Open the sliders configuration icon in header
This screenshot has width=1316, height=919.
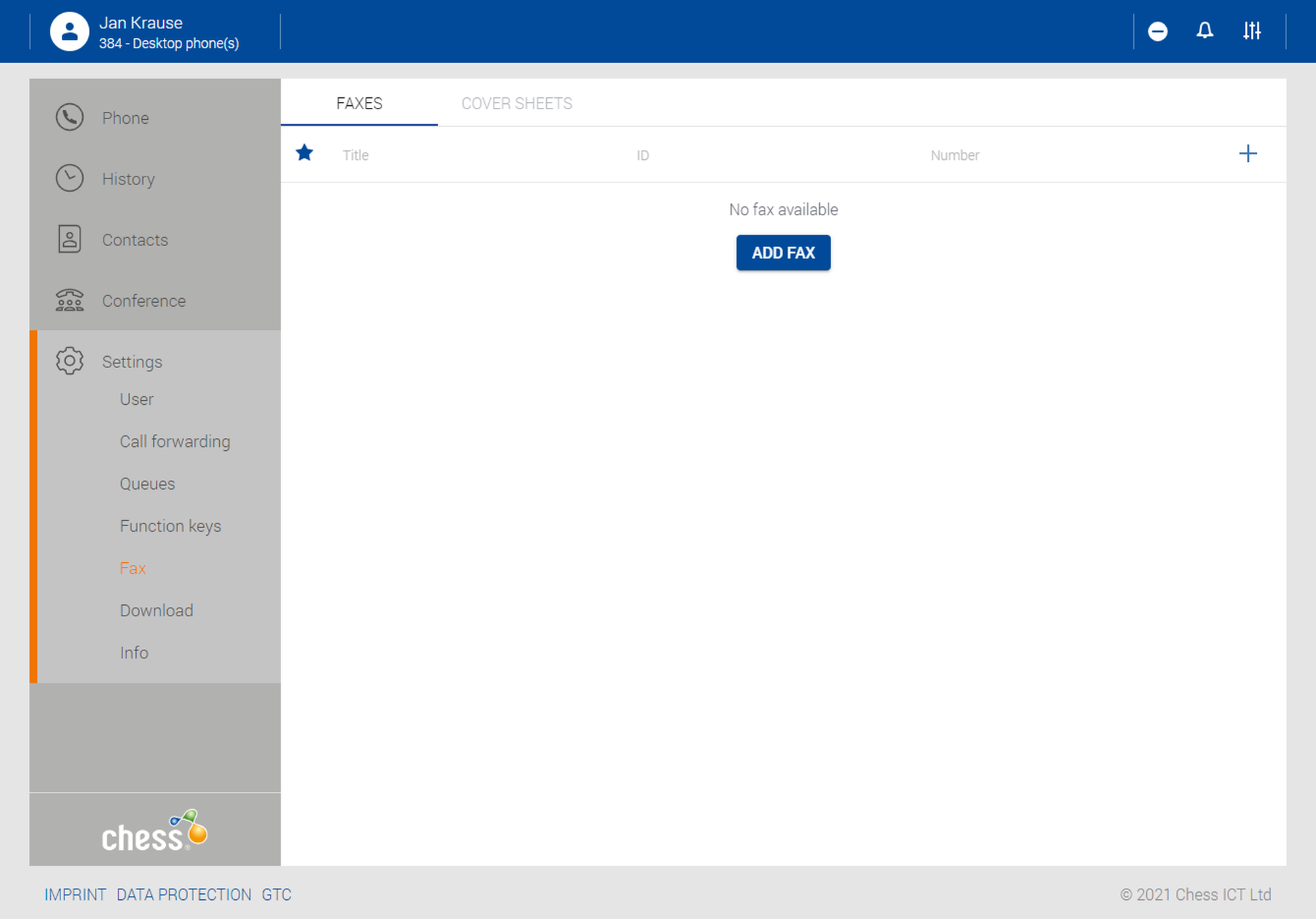1252,31
